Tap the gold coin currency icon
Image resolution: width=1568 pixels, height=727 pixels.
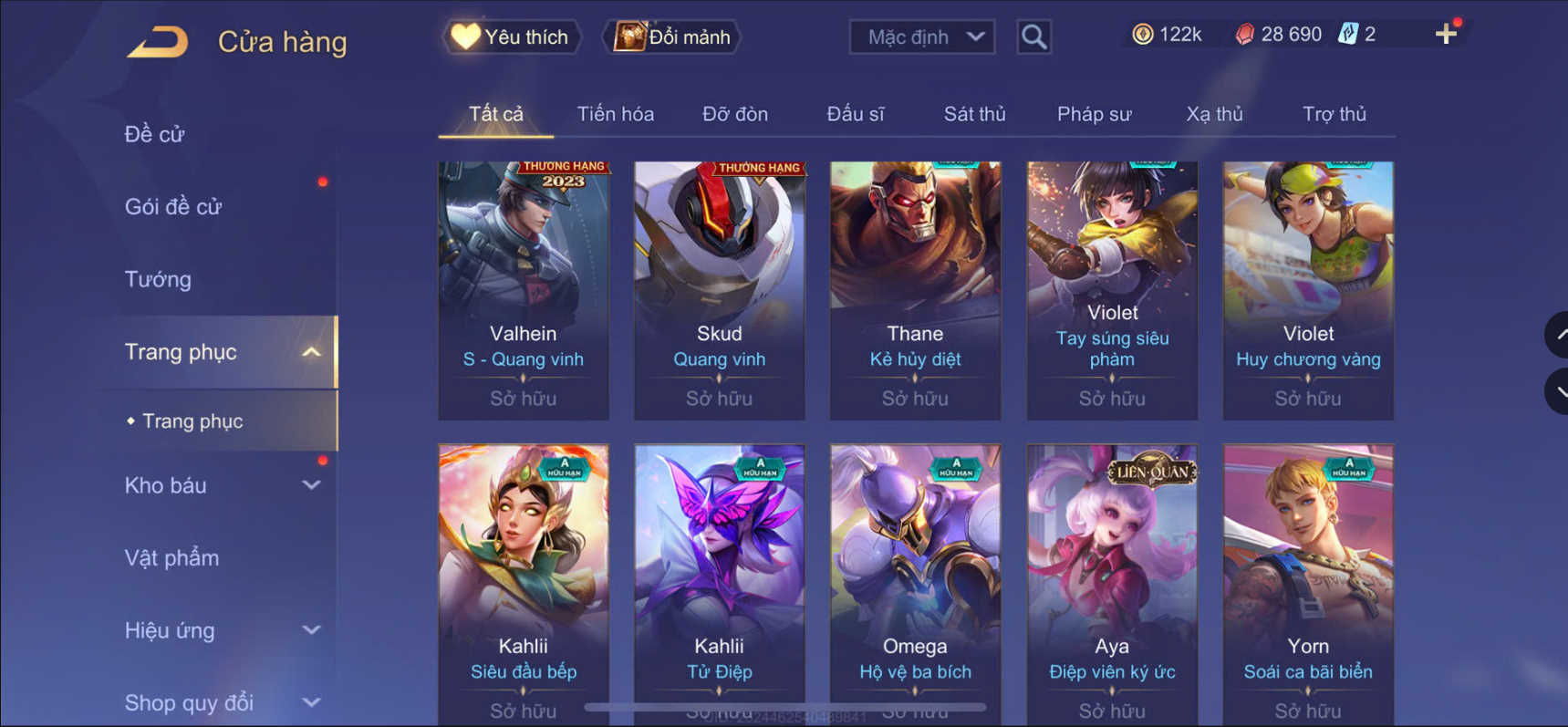tap(1141, 35)
